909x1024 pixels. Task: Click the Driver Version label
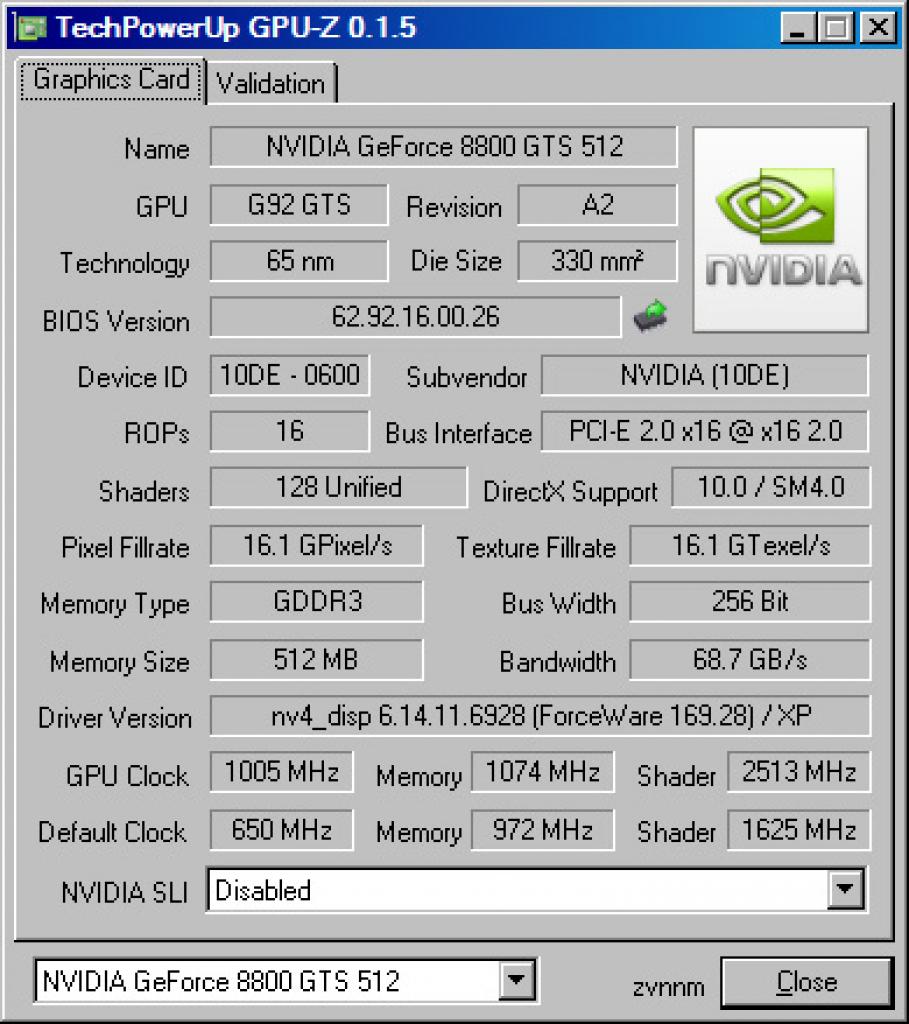pos(115,718)
